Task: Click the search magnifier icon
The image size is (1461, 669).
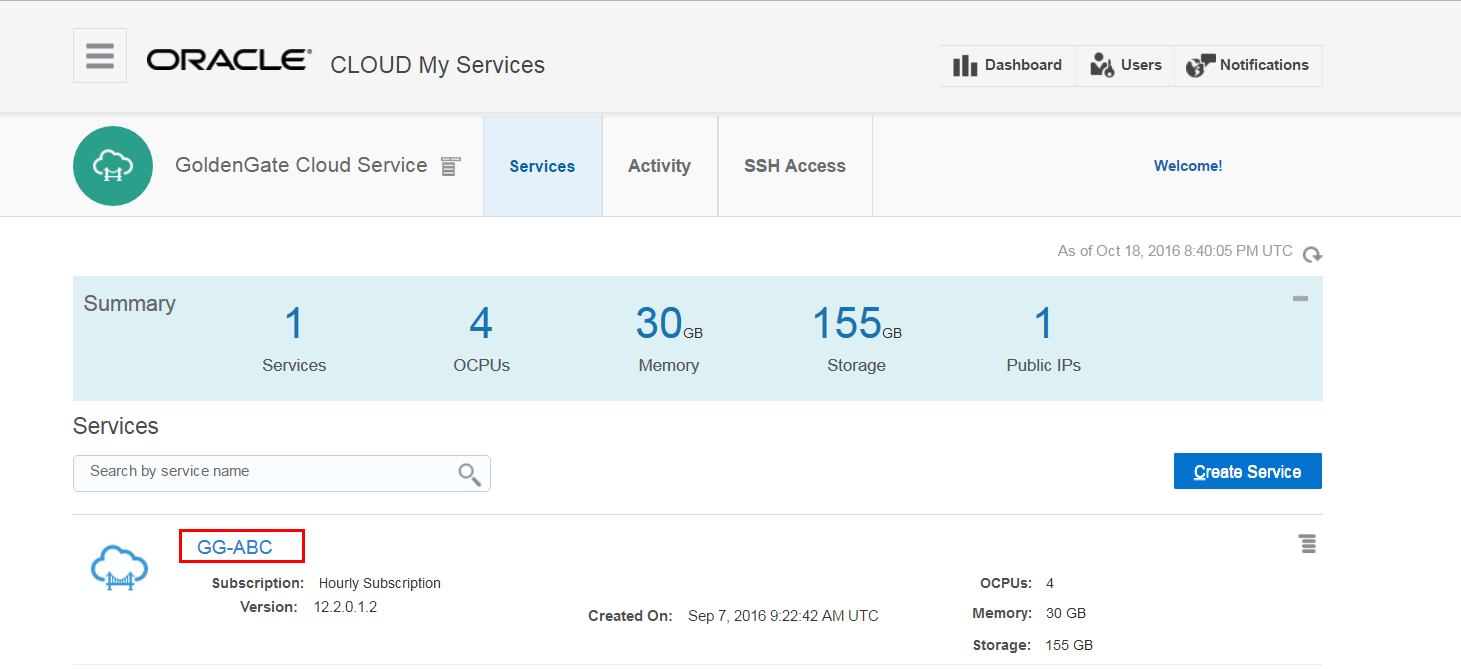Action: click(x=469, y=474)
